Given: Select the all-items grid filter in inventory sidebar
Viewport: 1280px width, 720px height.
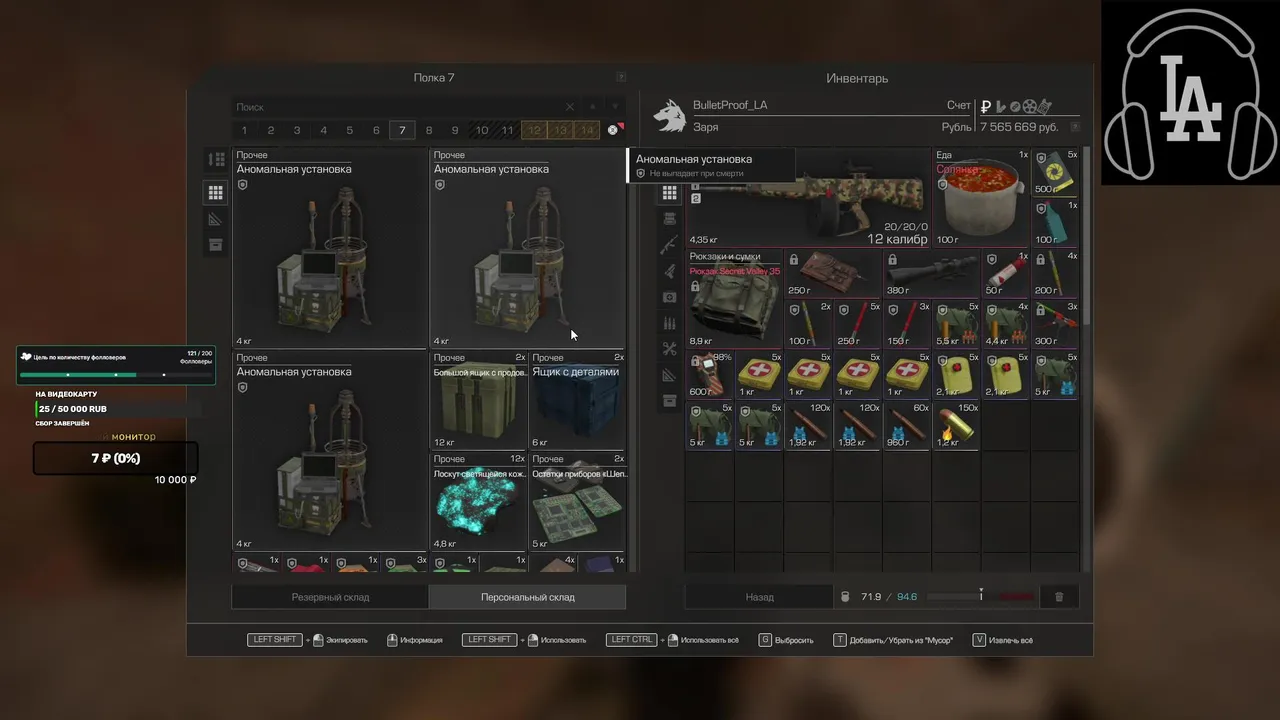Looking at the screenshot, I should pyautogui.click(x=669, y=193).
